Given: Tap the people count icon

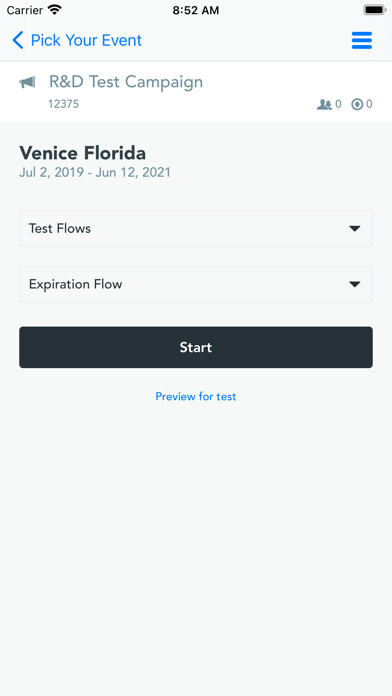Looking at the screenshot, I should coord(324,104).
